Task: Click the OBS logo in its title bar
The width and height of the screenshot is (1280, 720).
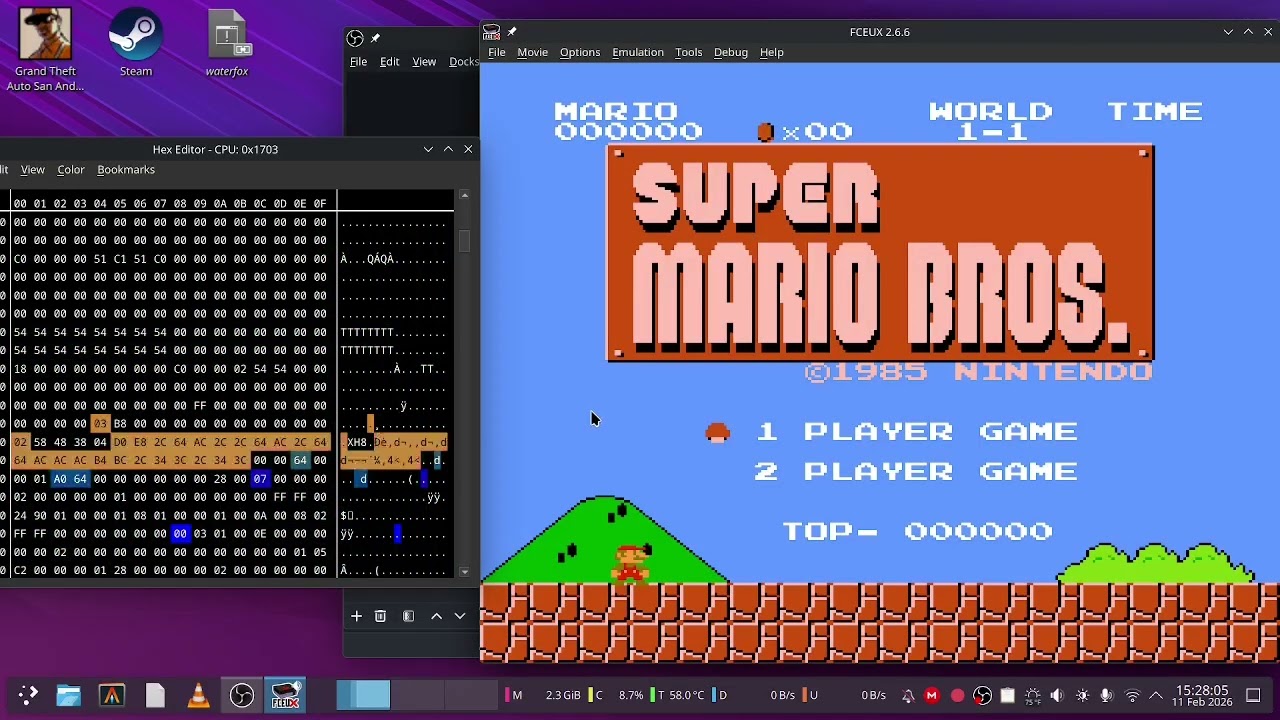Action: (355, 38)
